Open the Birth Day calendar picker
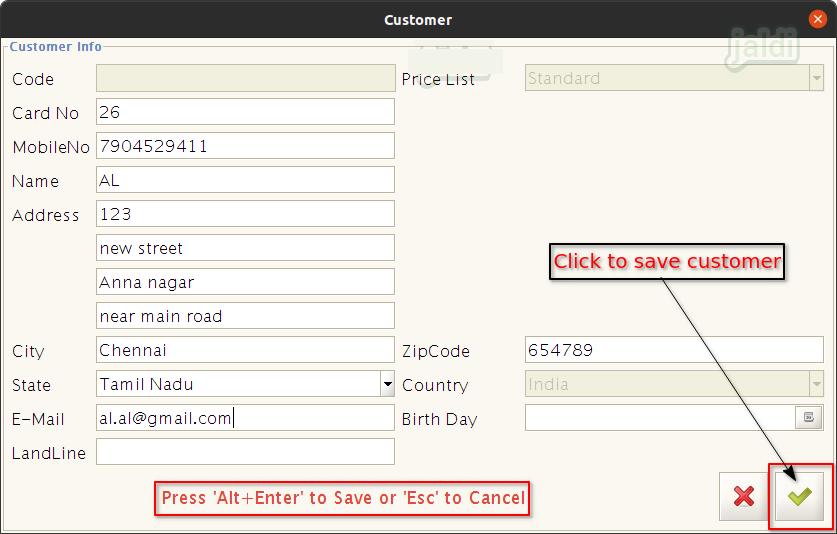 [x=808, y=418]
